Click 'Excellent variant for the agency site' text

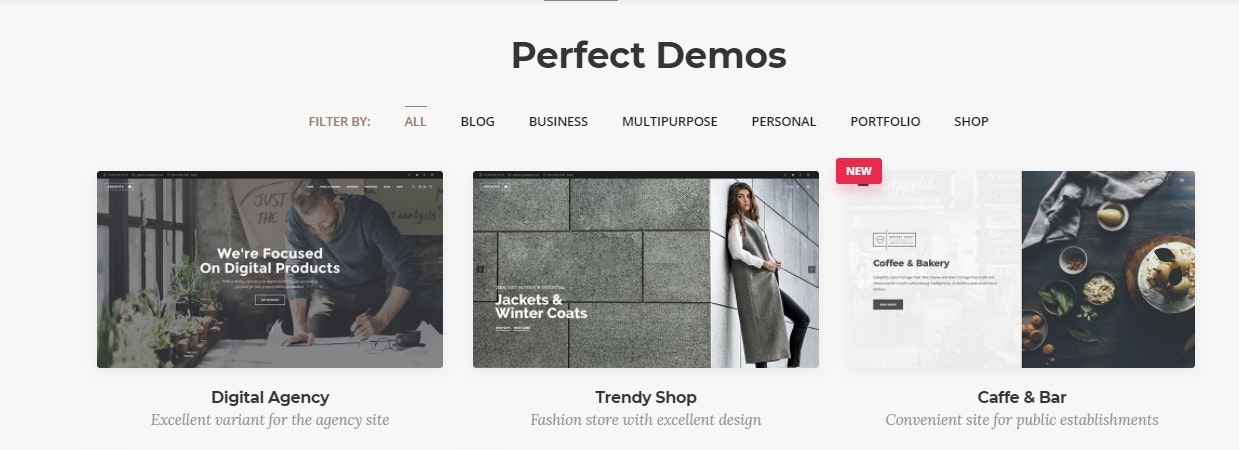point(270,420)
